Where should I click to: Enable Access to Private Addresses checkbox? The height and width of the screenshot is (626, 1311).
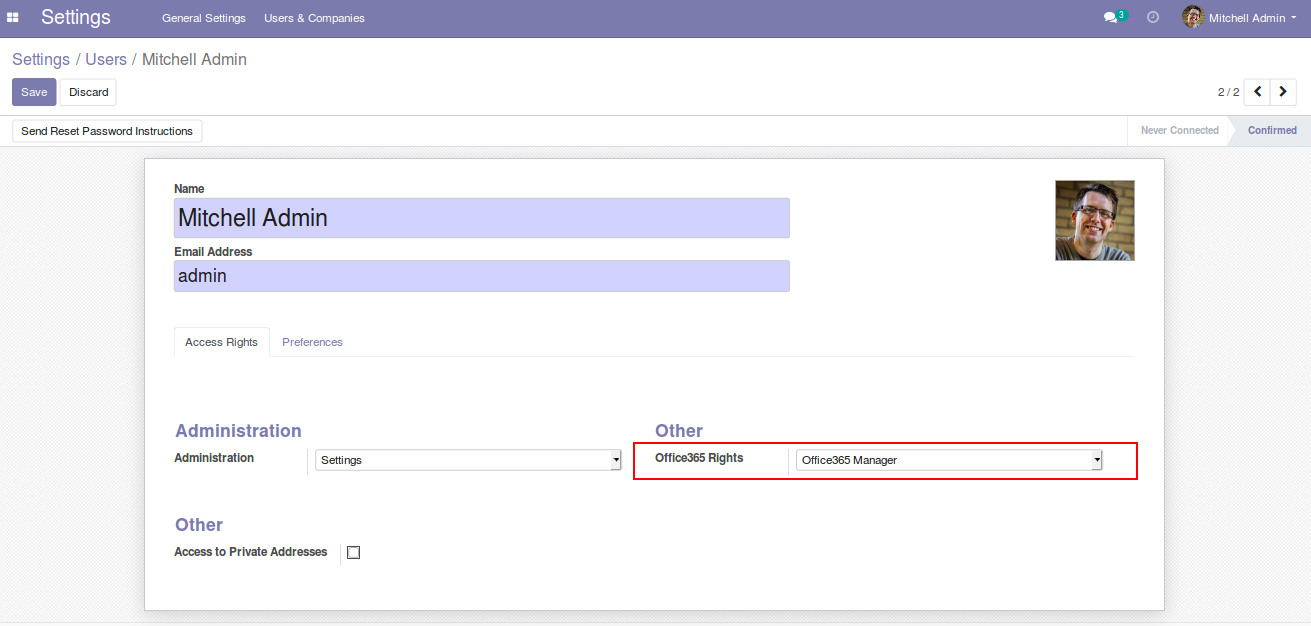(353, 553)
